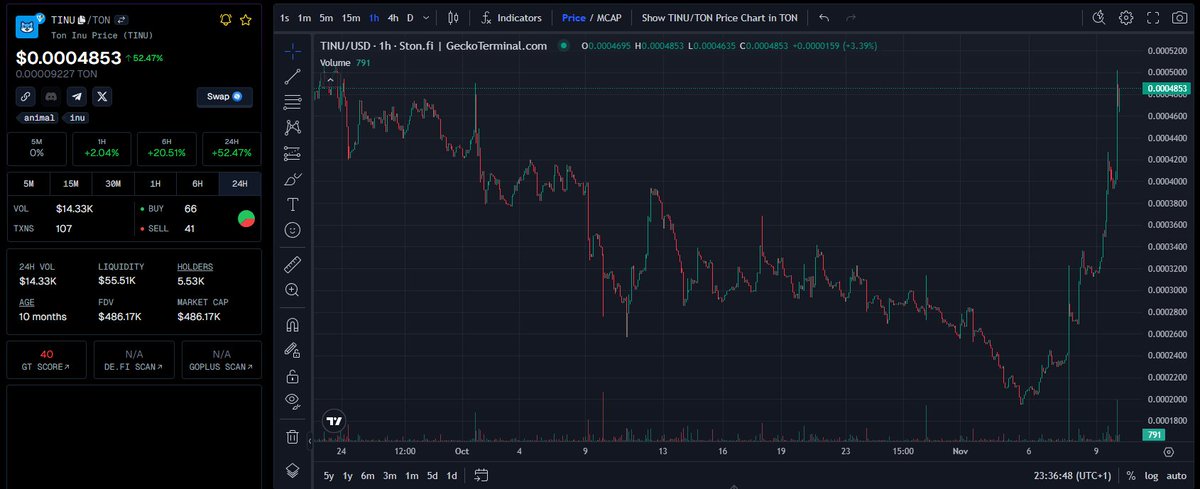This screenshot has width=1200, height=489.
Task: Toggle log scale mode
Action: coord(1152,475)
